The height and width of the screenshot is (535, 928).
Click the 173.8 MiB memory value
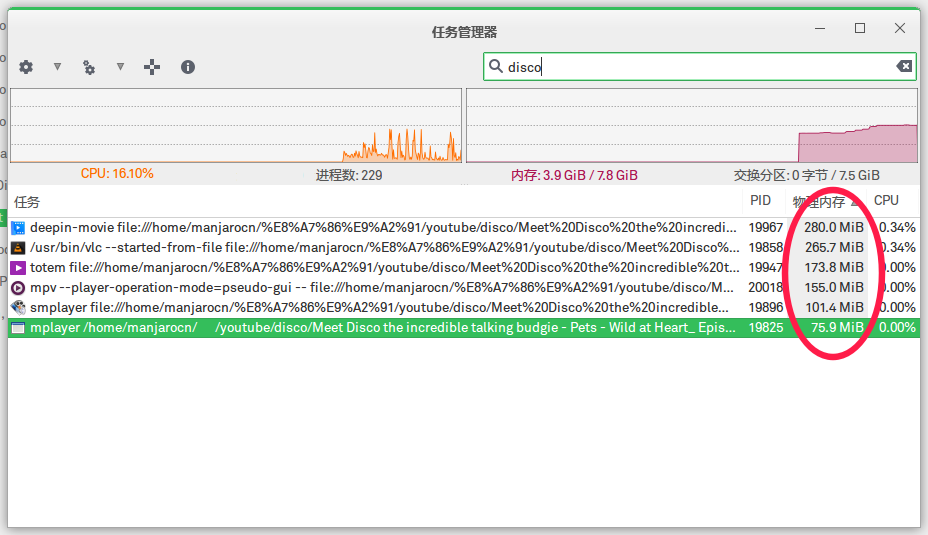(834, 268)
